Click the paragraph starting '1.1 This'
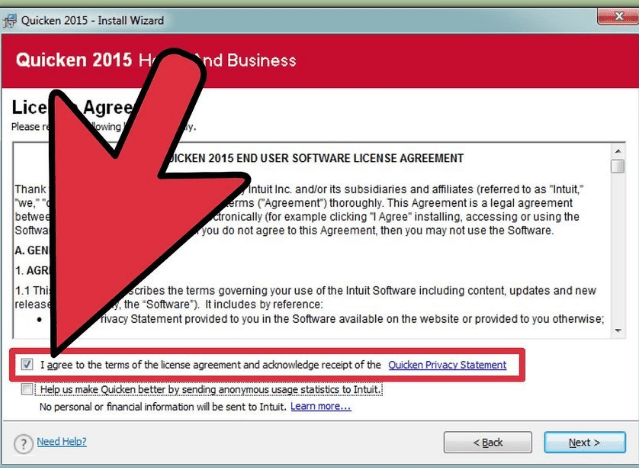The image size is (639, 468). (306, 297)
